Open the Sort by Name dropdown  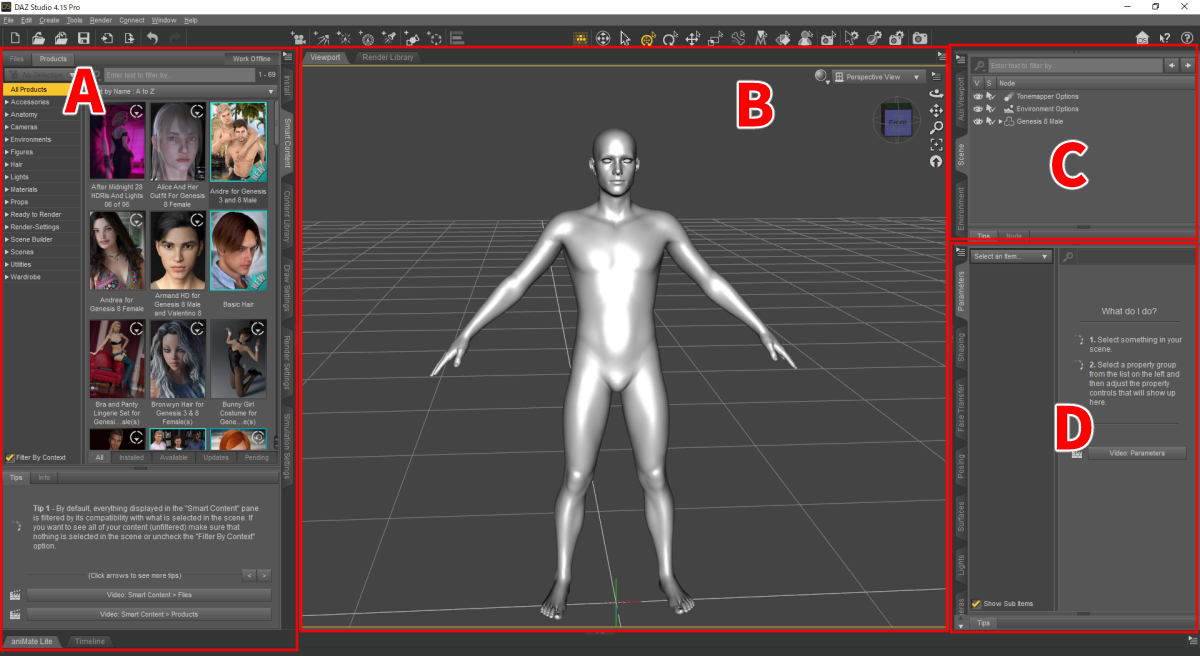181,91
